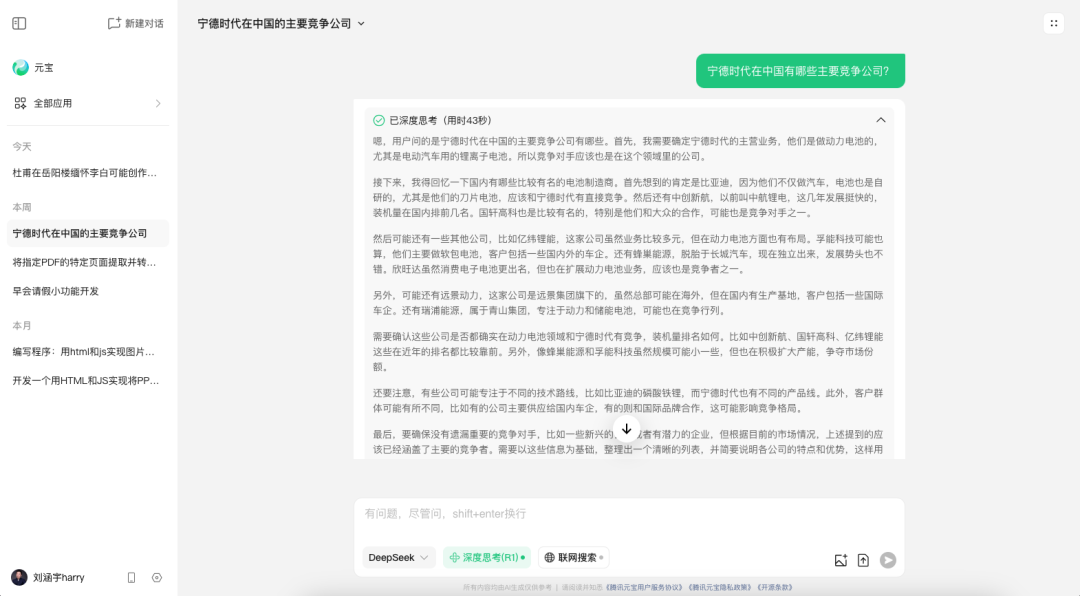The height and width of the screenshot is (596, 1080).
Task: Expand the 全部应用 chevron arrow
Action: (x=158, y=103)
